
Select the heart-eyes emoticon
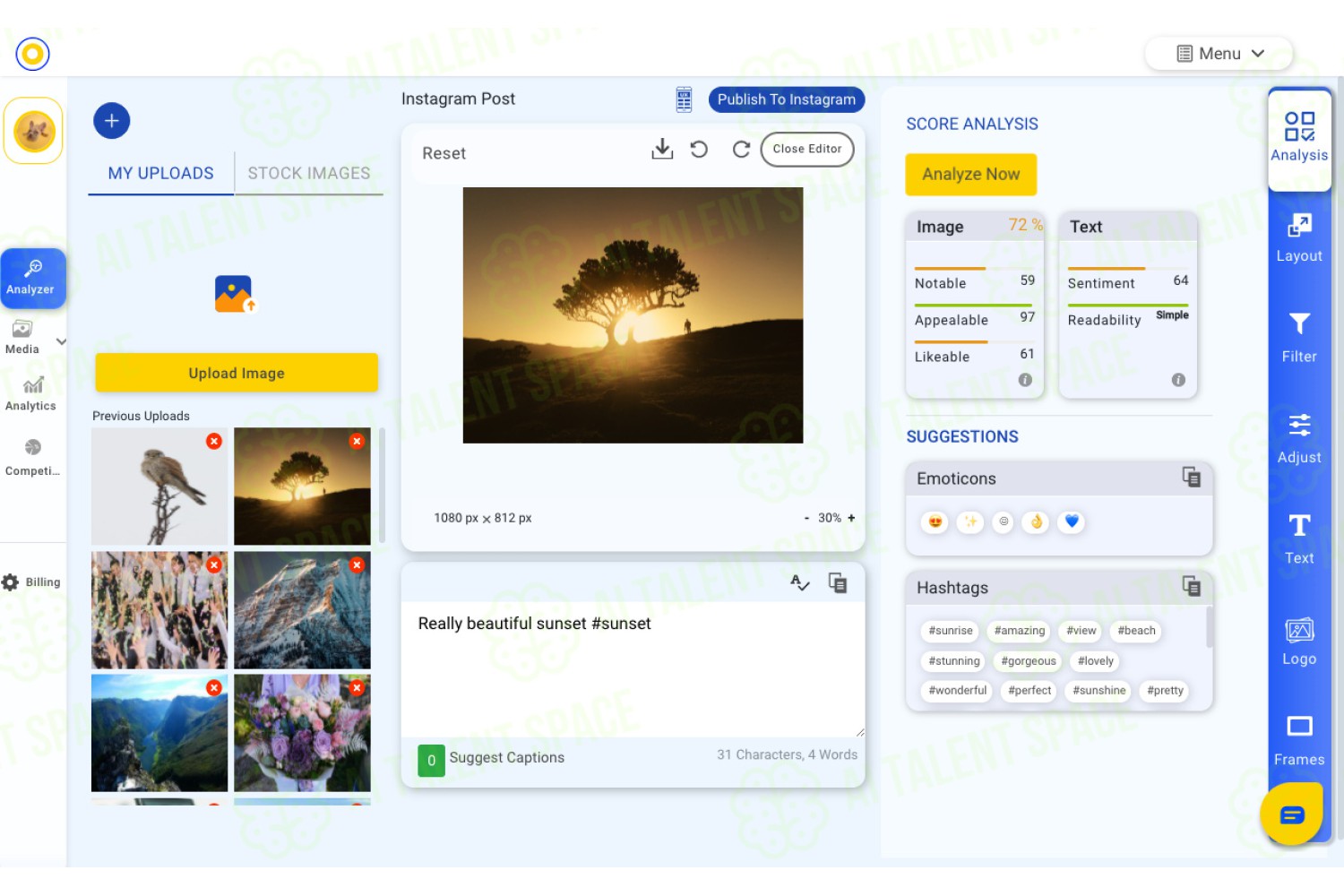point(935,521)
